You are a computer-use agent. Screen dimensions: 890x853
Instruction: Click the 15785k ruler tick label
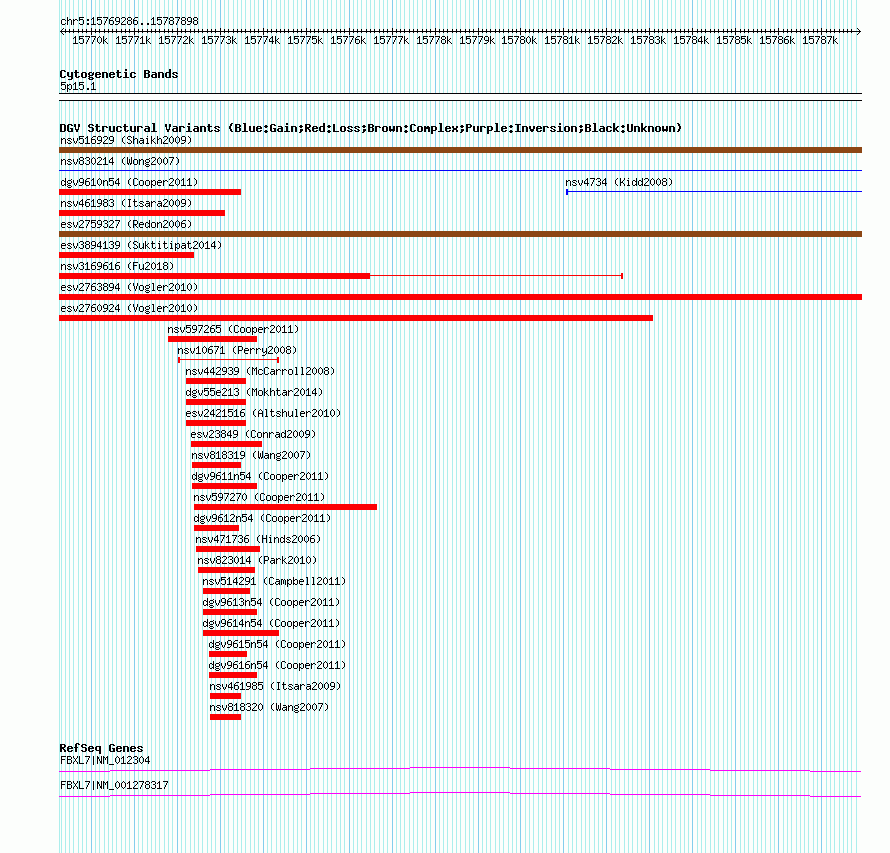point(734,40)
